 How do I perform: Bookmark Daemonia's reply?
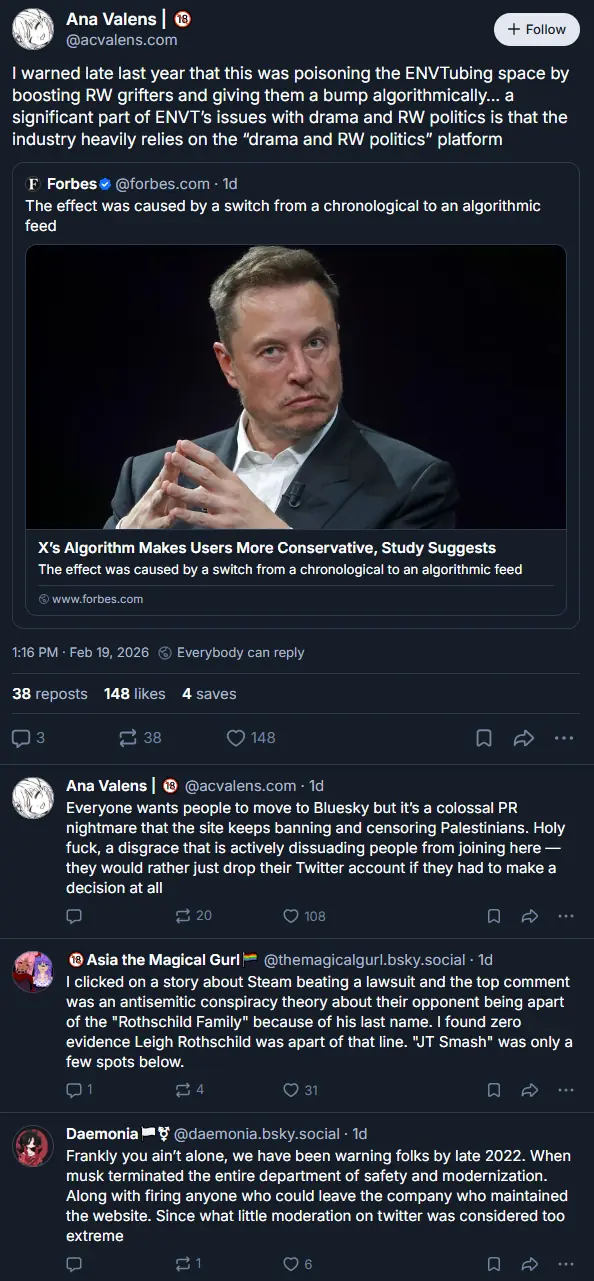pos(493,1264)
